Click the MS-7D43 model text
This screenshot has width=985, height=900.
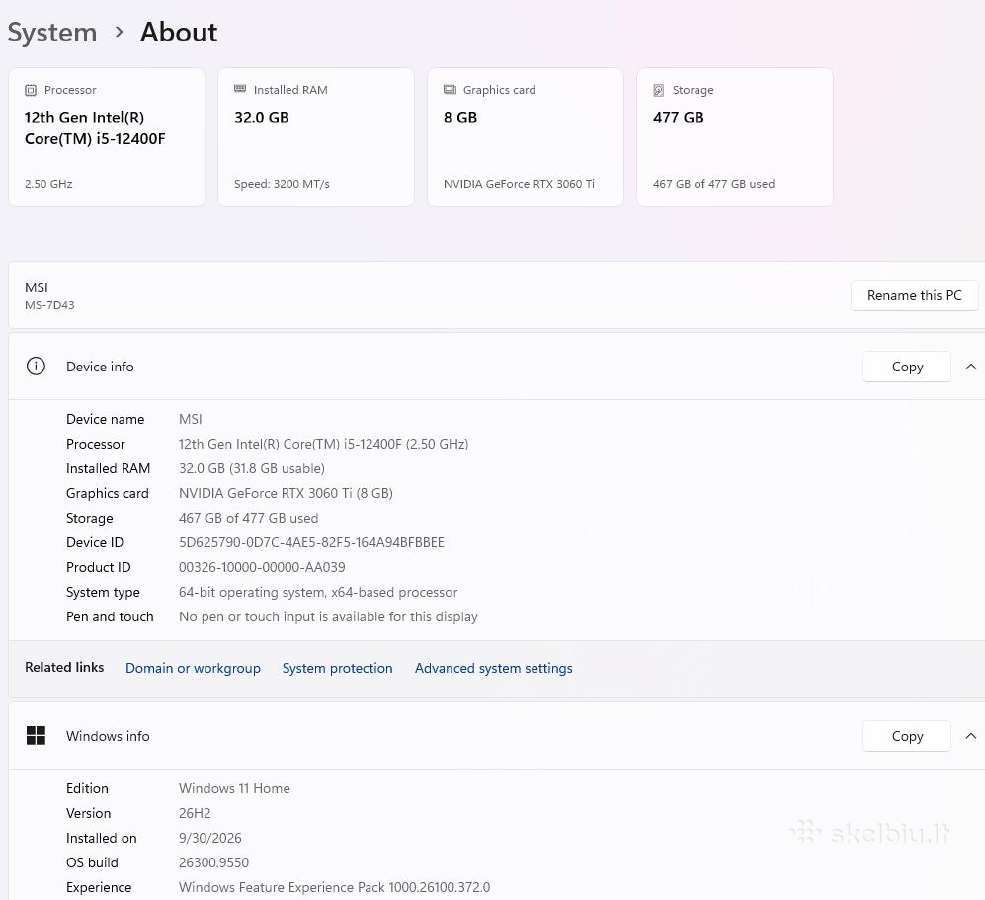pyautogui.click(x=50, y=305)
